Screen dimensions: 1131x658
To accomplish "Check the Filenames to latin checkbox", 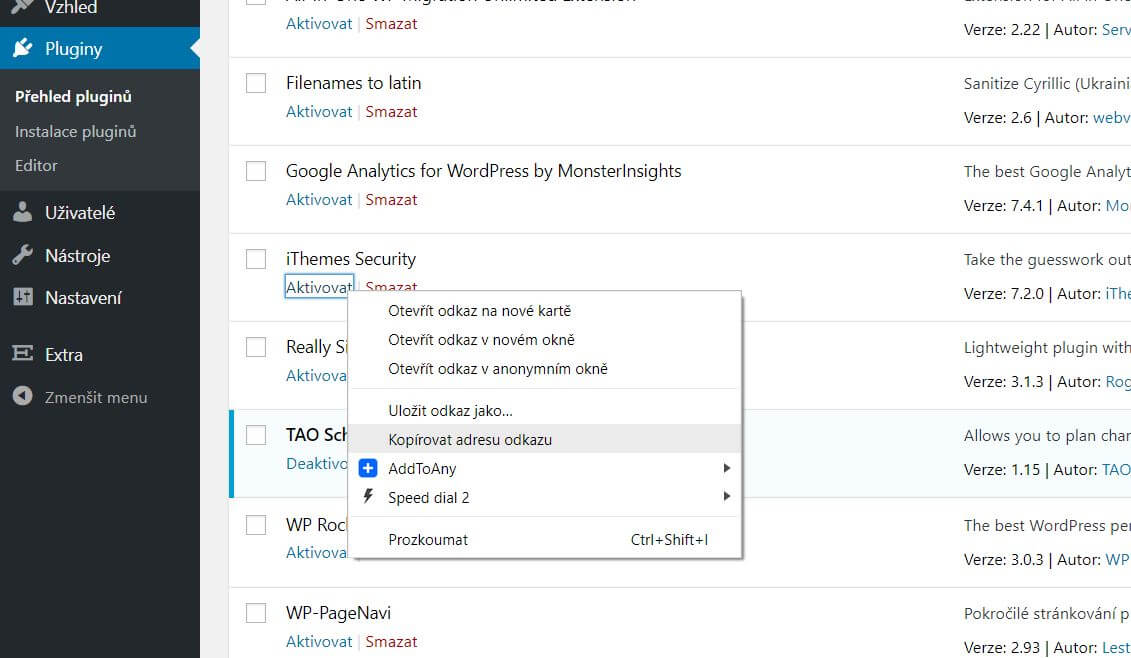I will click(x=256, y=83).
